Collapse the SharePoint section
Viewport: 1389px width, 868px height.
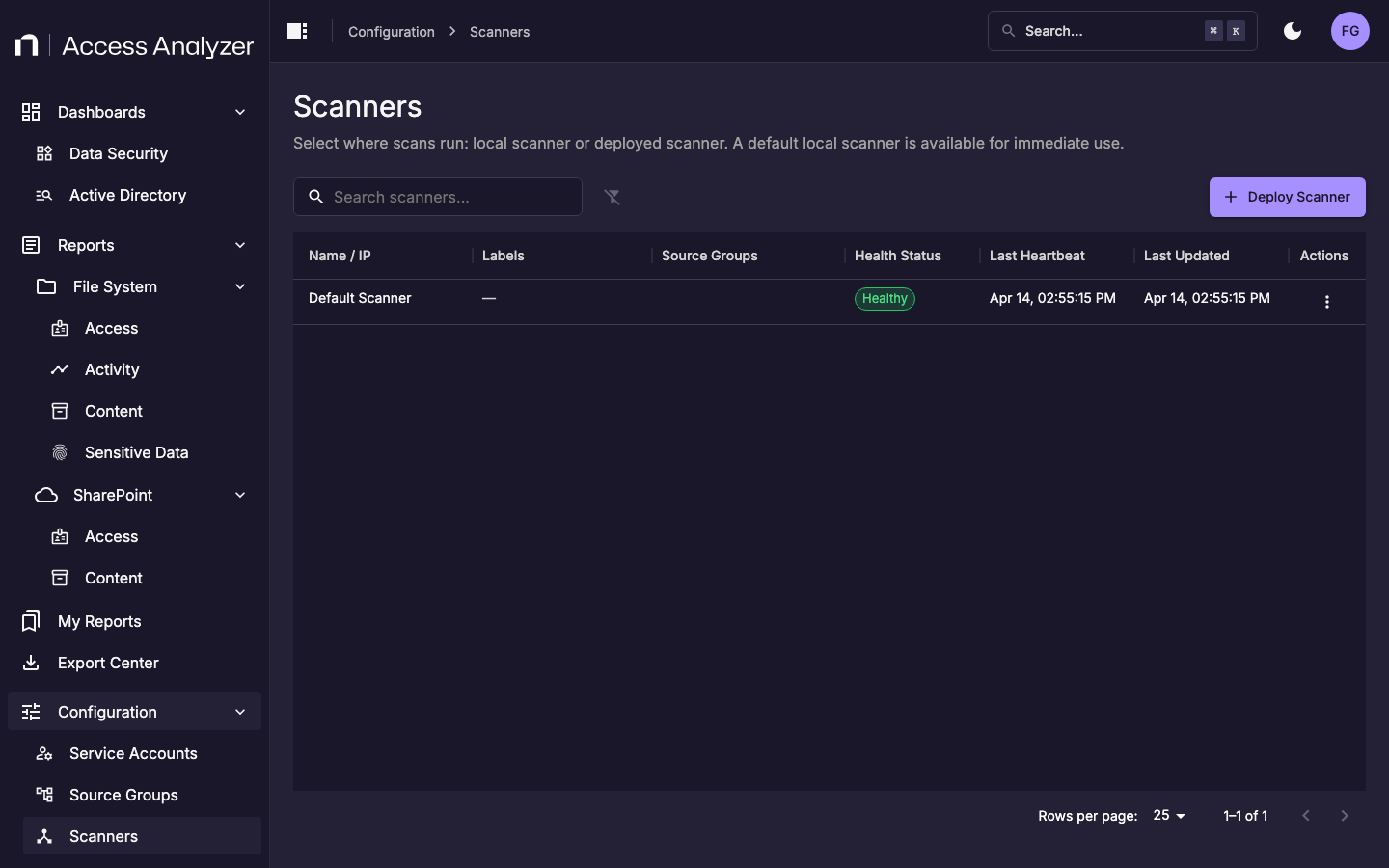[x=239, y=495]
